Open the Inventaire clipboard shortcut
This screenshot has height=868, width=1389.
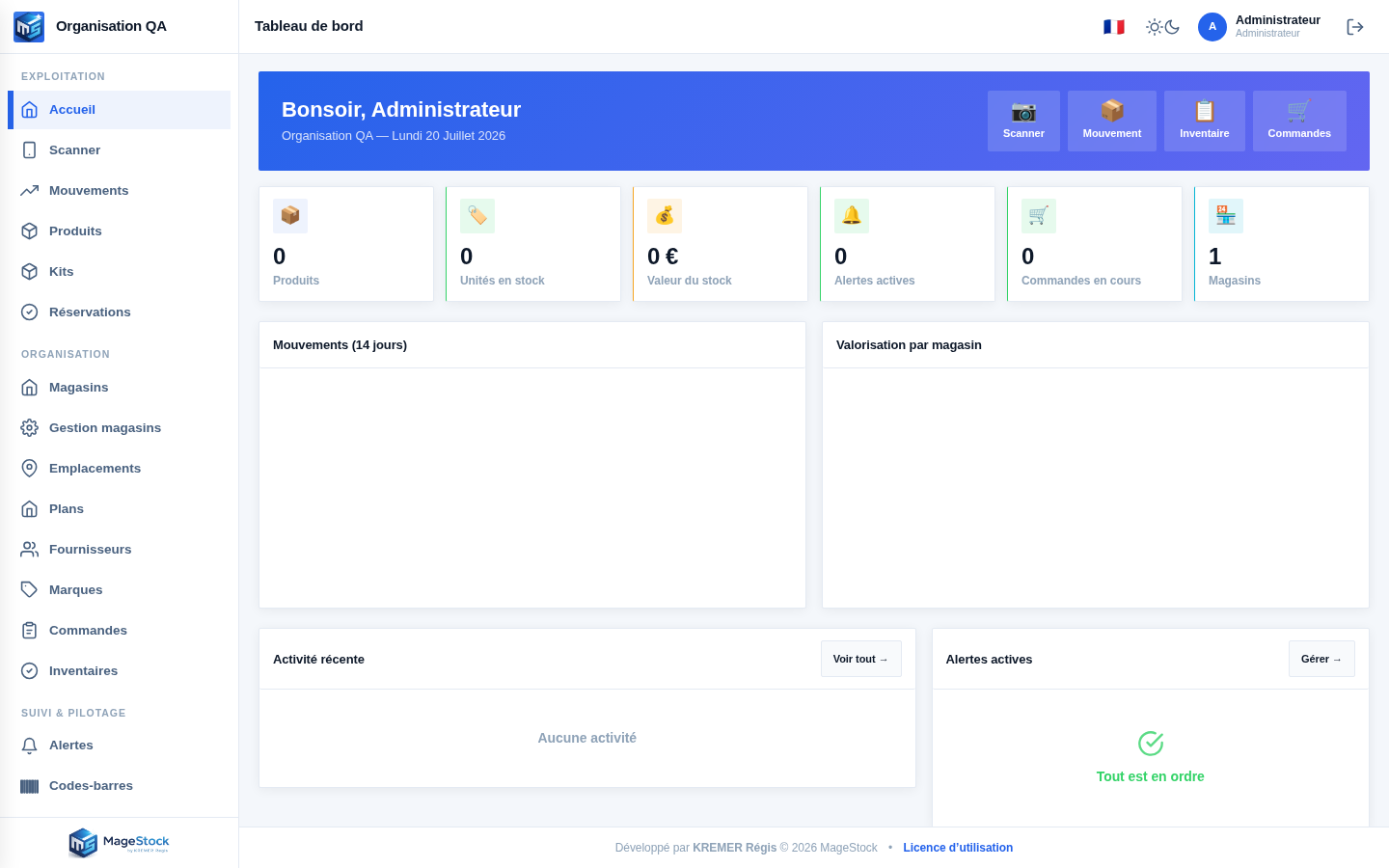click(x=1205, y=121)
